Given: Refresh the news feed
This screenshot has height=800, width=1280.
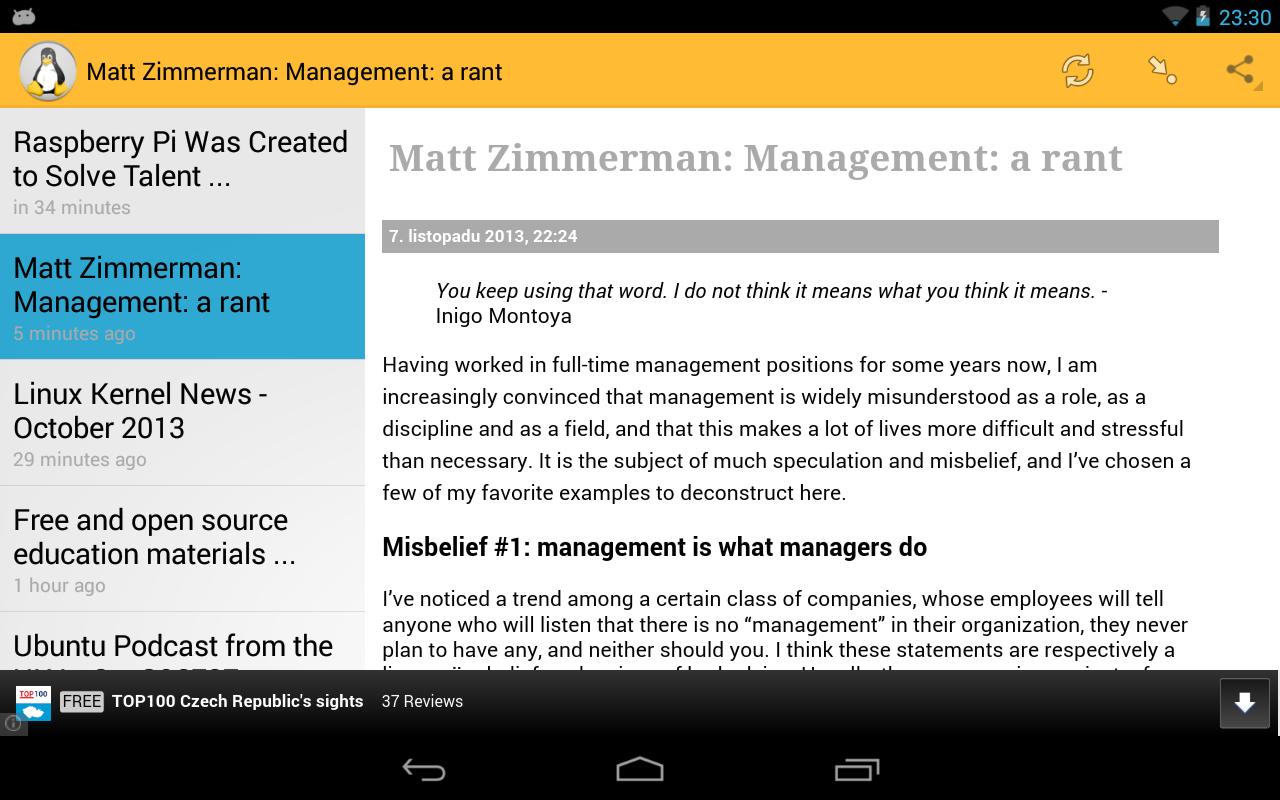Looking at the screenshot, I should click(1077, 71).
